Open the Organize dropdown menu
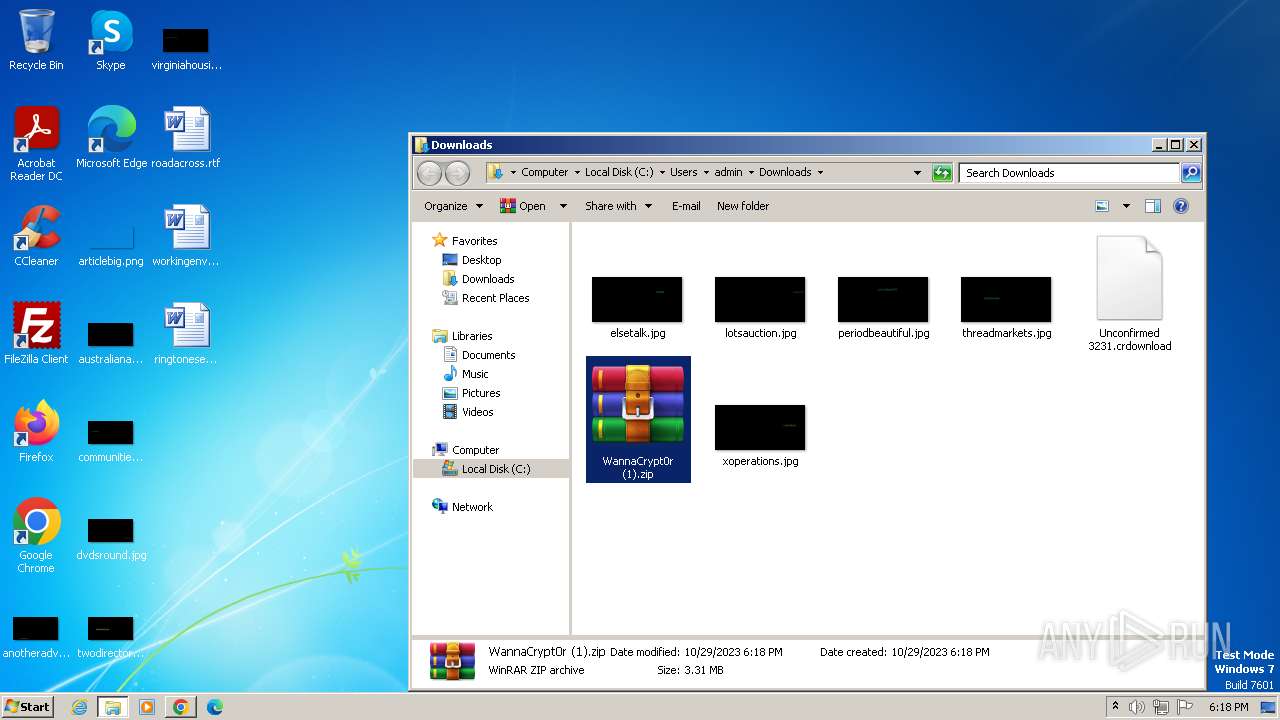 (x=453, y=206)
